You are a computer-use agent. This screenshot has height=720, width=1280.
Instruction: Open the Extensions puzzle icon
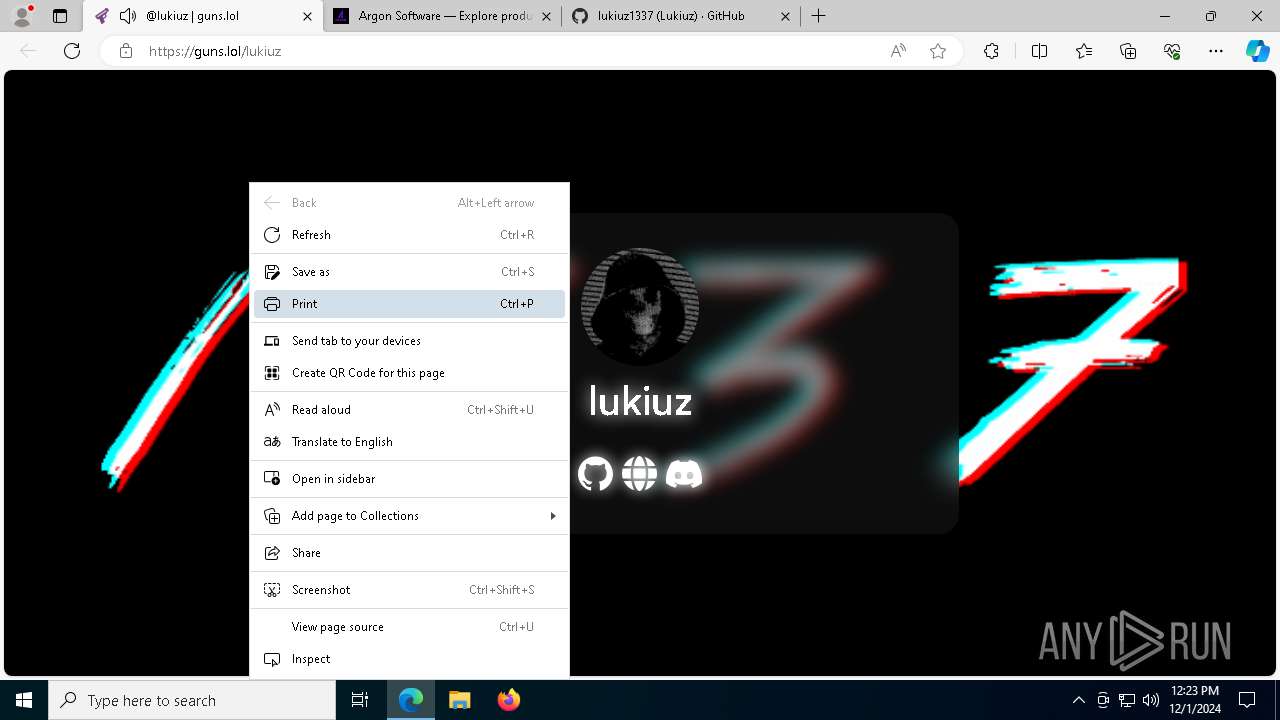click(x=991, y=51)
